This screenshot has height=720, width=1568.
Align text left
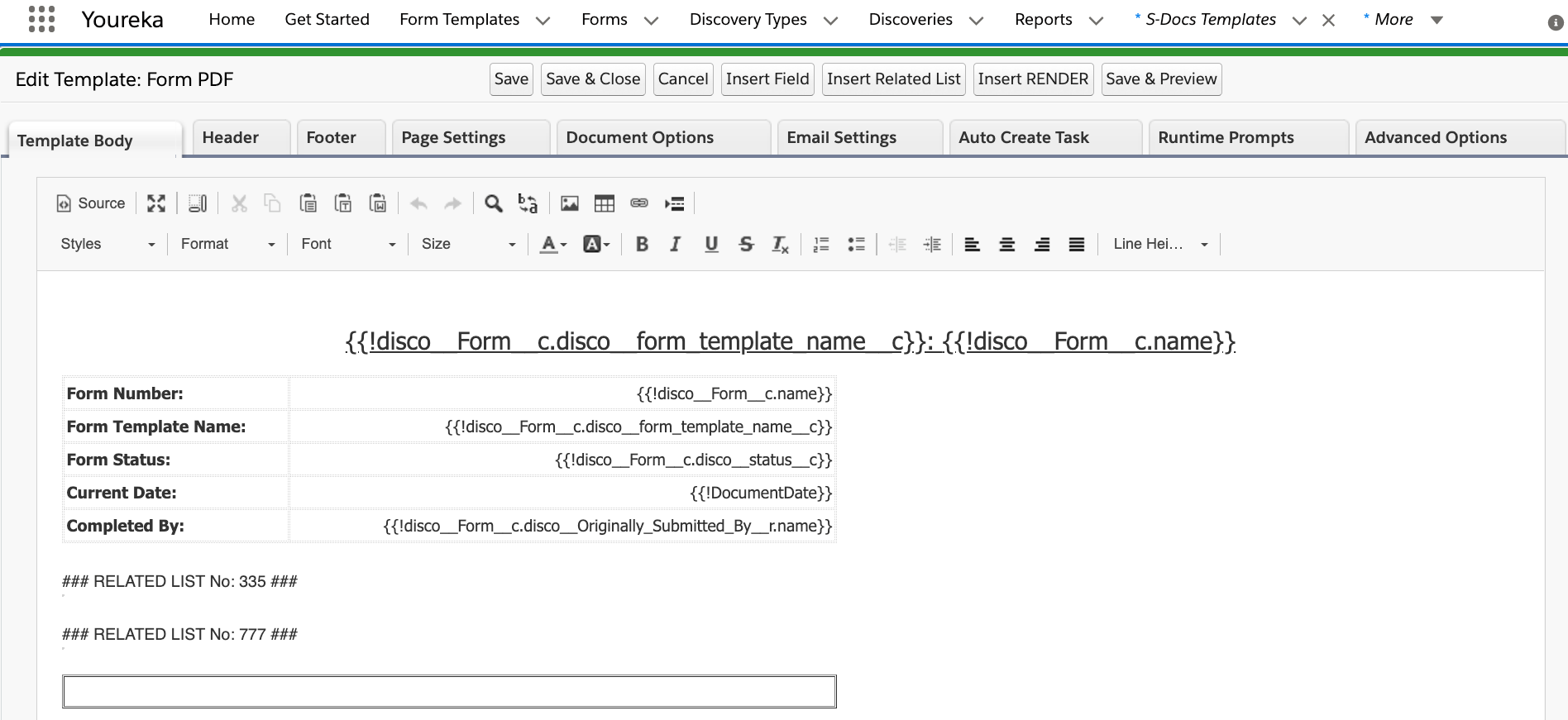click(x=973, y=244)
